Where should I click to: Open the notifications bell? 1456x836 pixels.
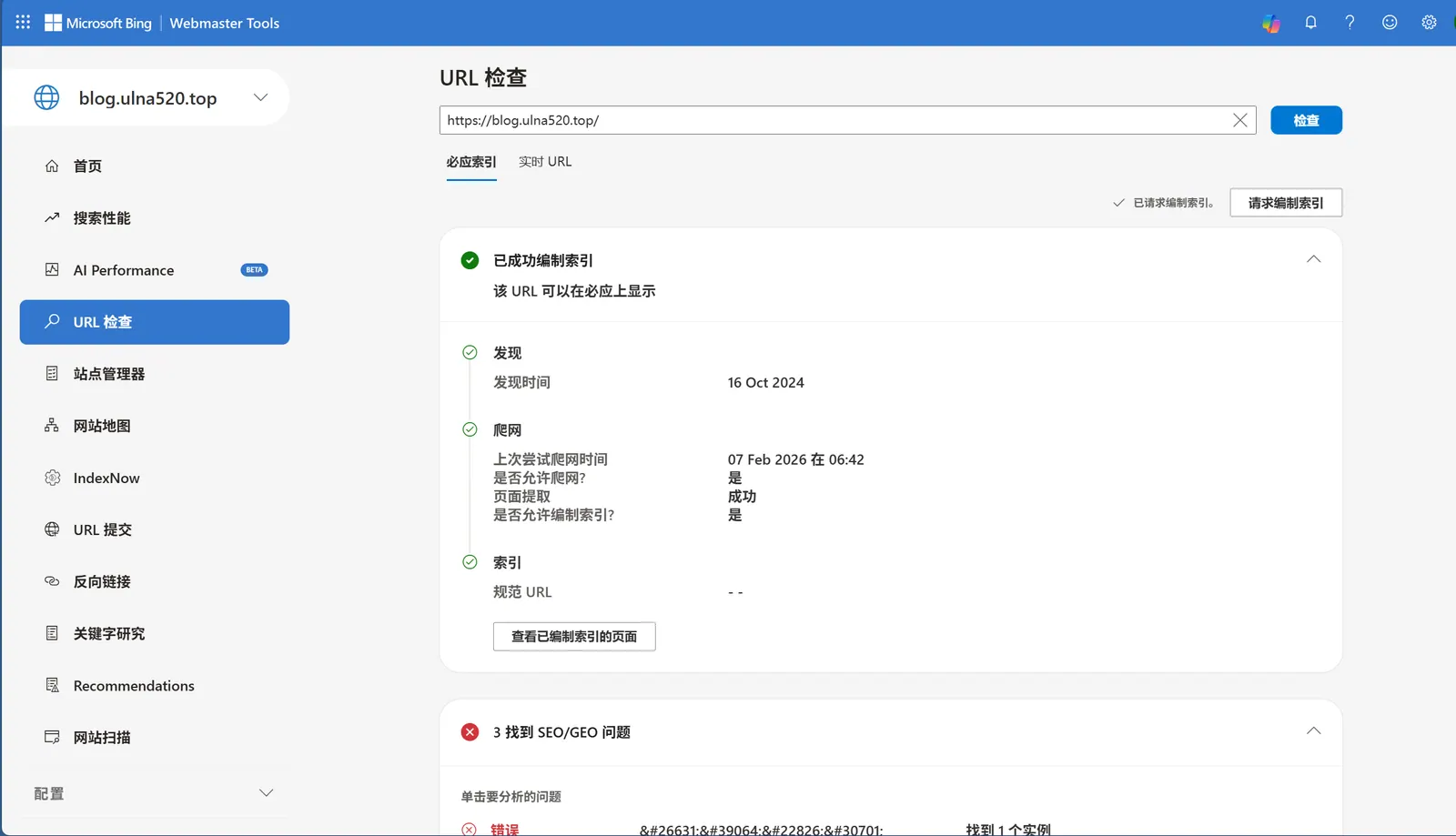tap(1310, 23)
